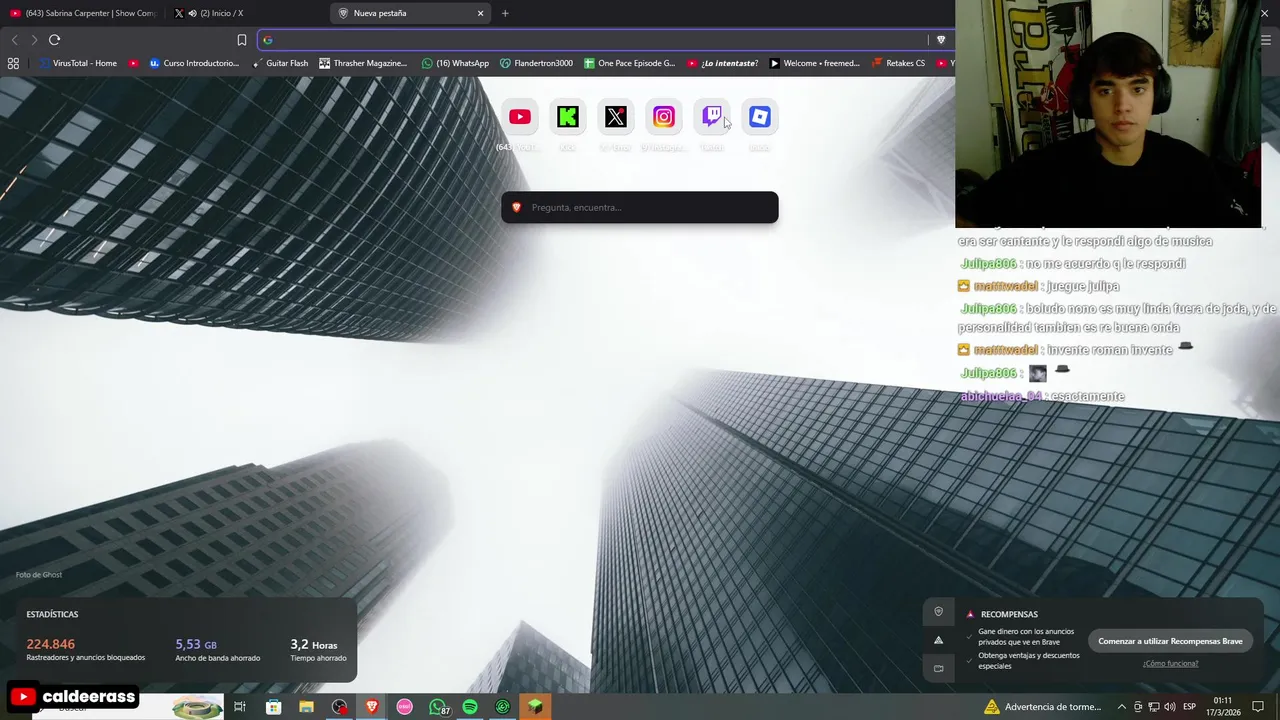Open Spotify from the taskbar
Image resolution: width=1280 pixels, height=720 pixels.
tap(470, 707)
